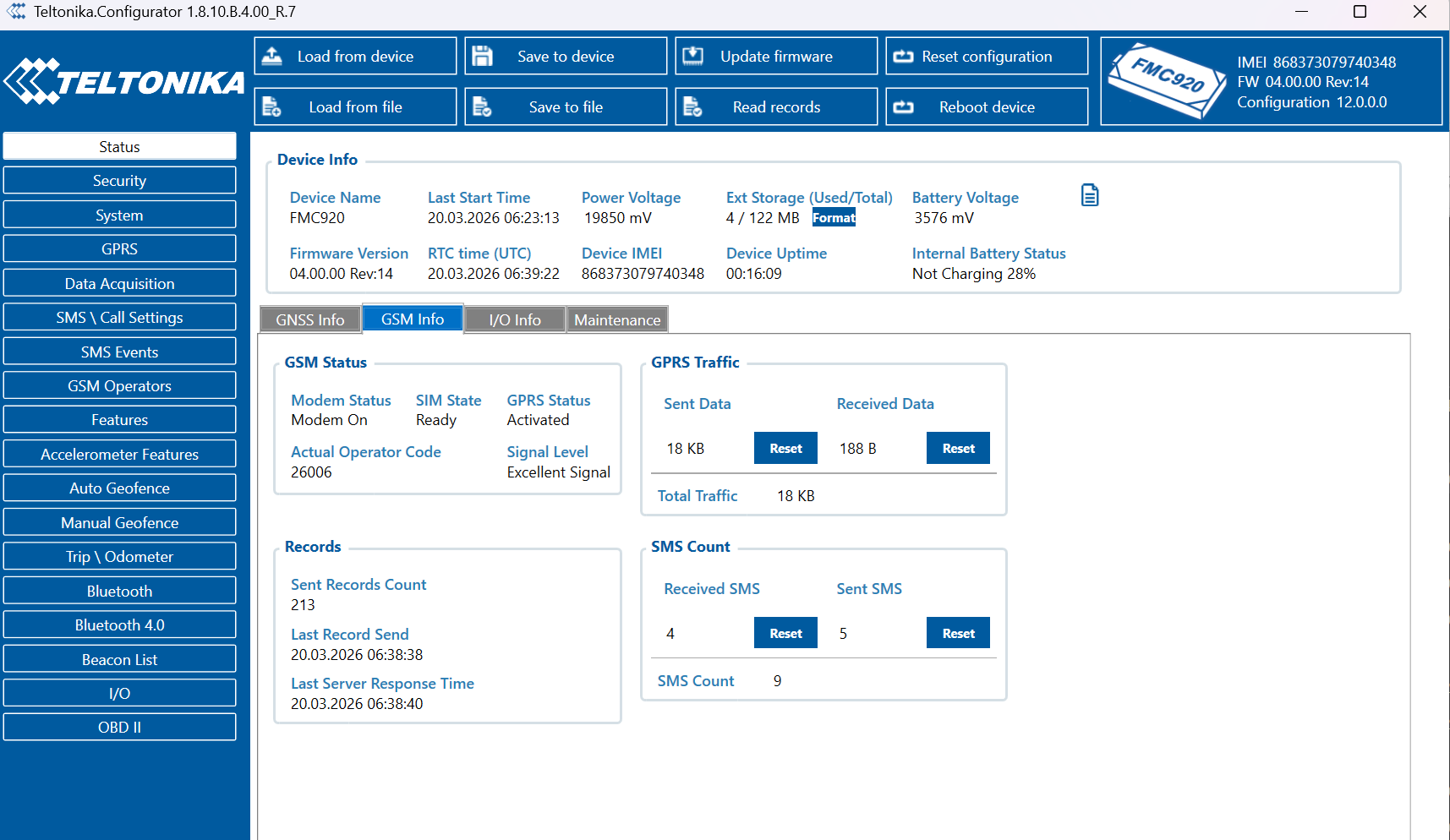Reset the Sent Data traffic counter
The height and width of the screenshot is (840, 1450).
coord(785,449)
